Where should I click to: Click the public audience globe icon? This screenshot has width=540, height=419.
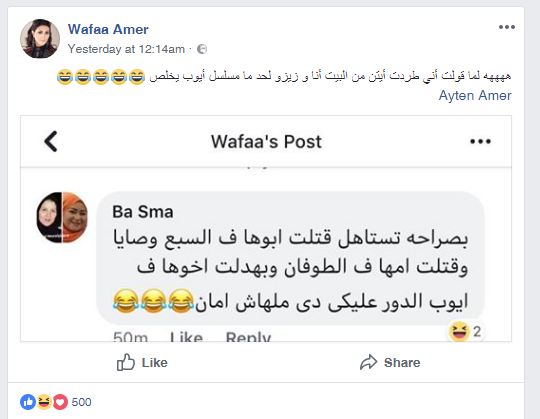[x=202, y=49]
